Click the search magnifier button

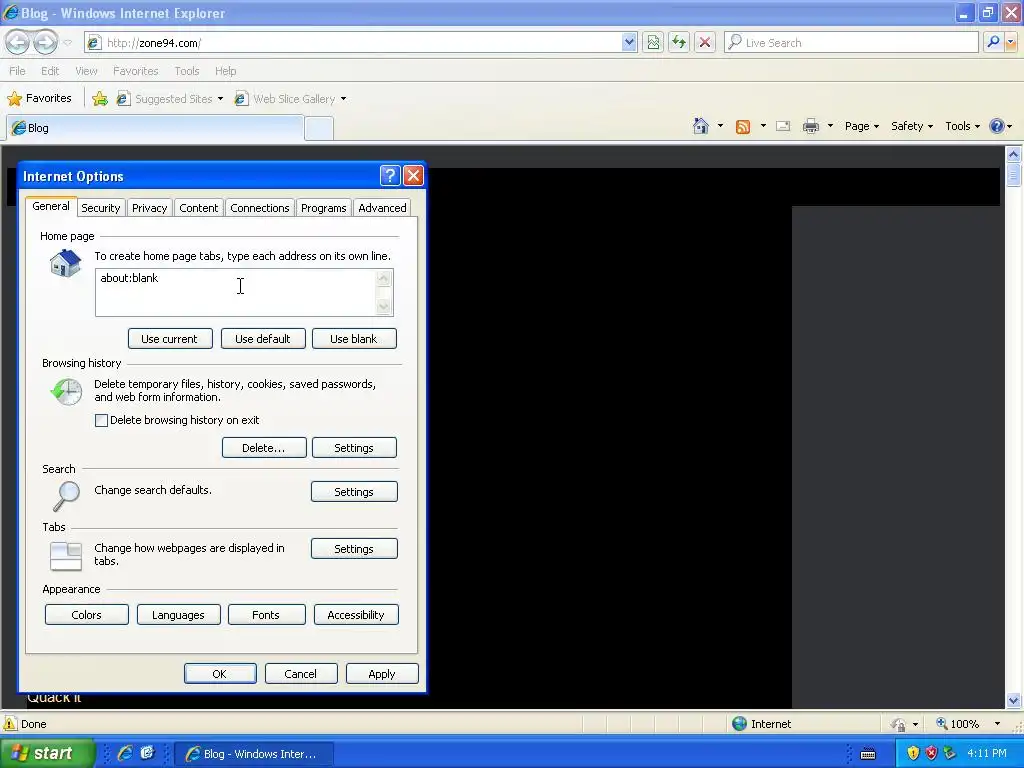pyautogui.click(x=993, y=42)
